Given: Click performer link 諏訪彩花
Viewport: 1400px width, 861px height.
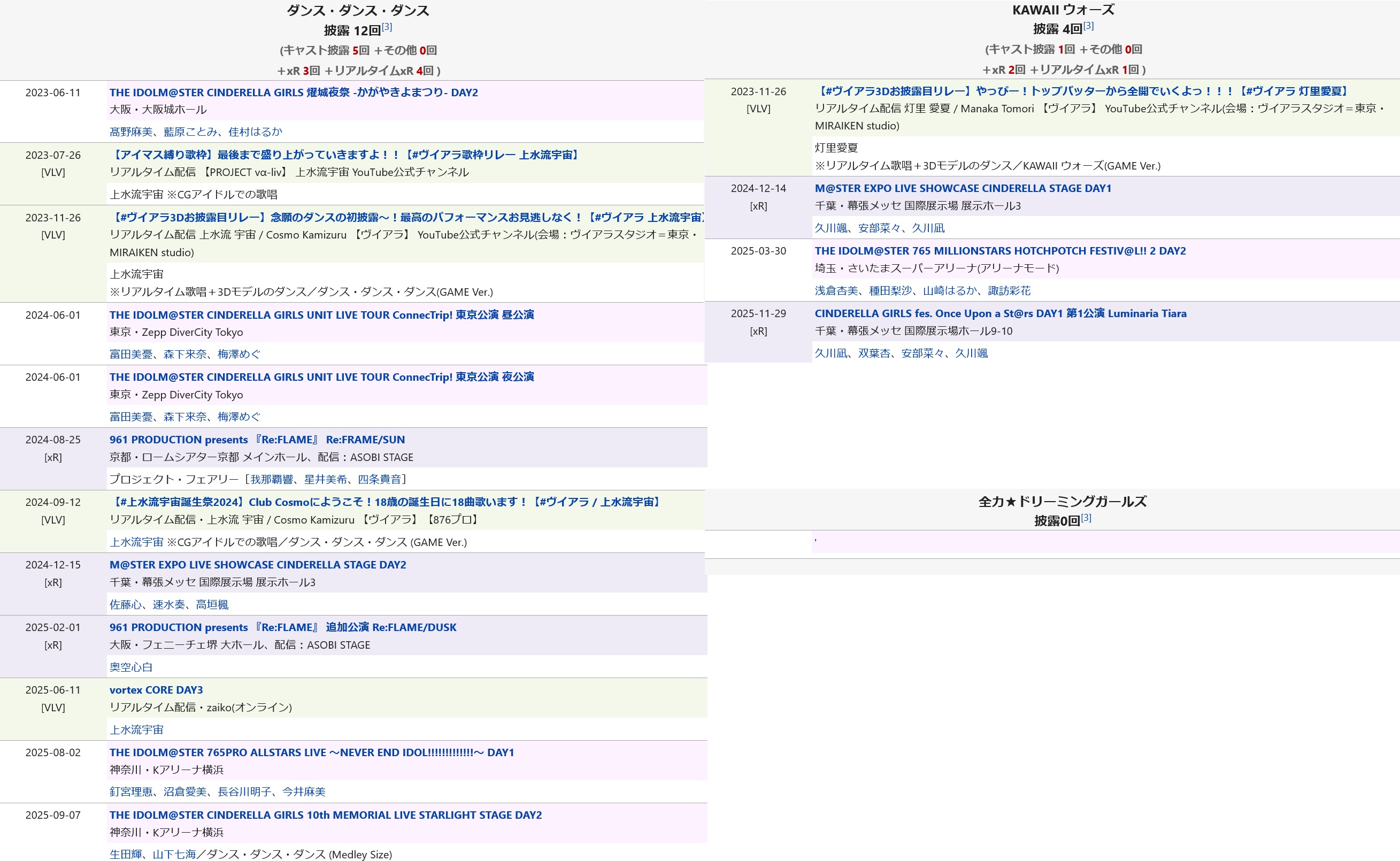Looking at the screenshot, I should (1009, 291).
